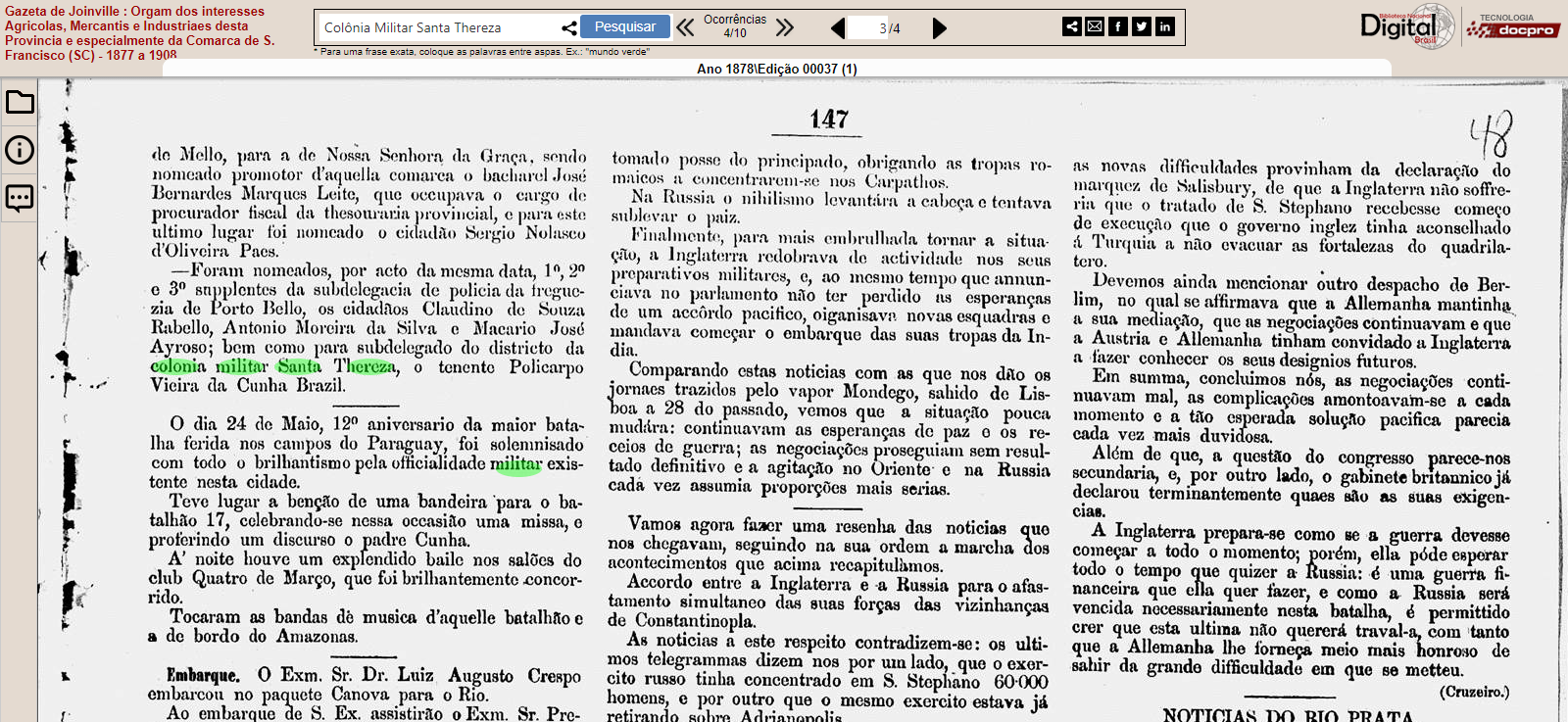1568x722 pixels.
Task: Open the comments speech bubble icon
Action: tap(20, 198)
